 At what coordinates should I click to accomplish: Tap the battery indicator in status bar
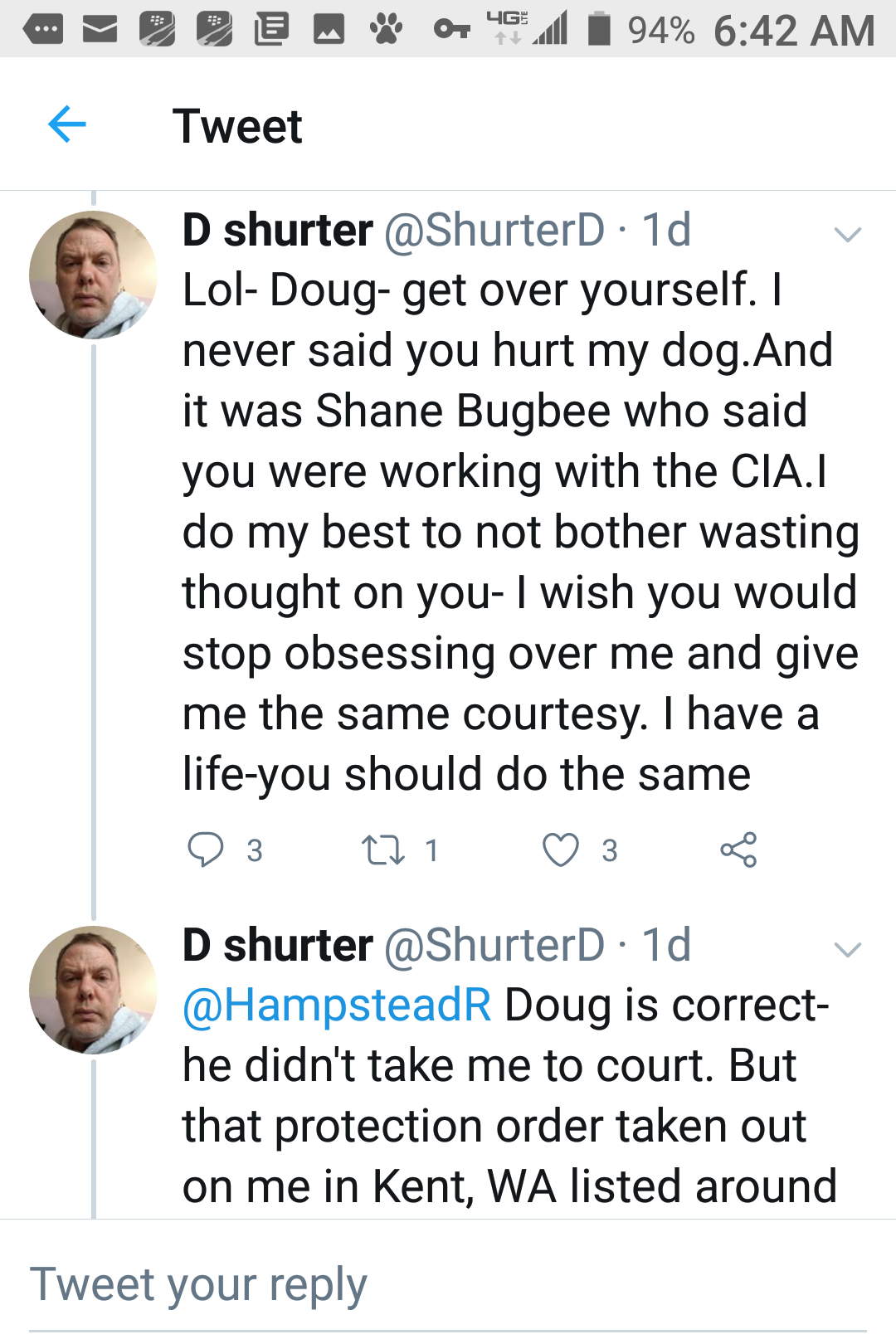pos(599,30)
